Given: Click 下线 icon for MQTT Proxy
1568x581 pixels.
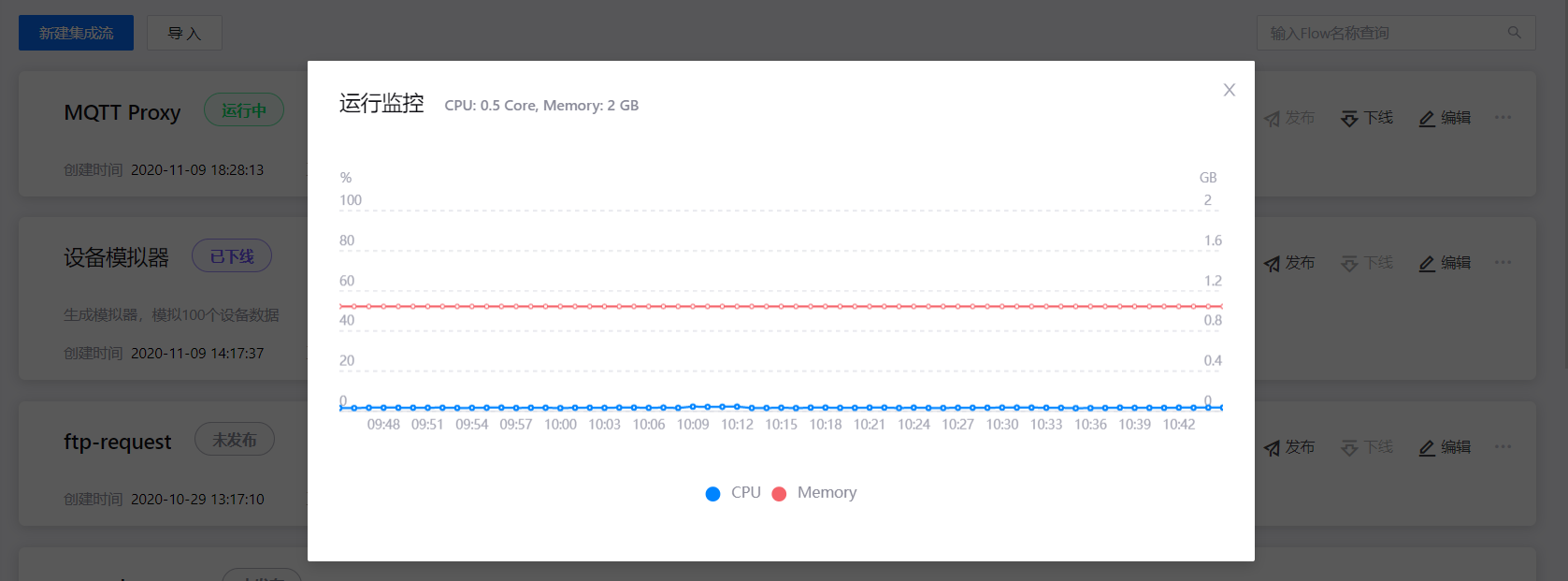Looking at the screenshot, I should 1349,119.
